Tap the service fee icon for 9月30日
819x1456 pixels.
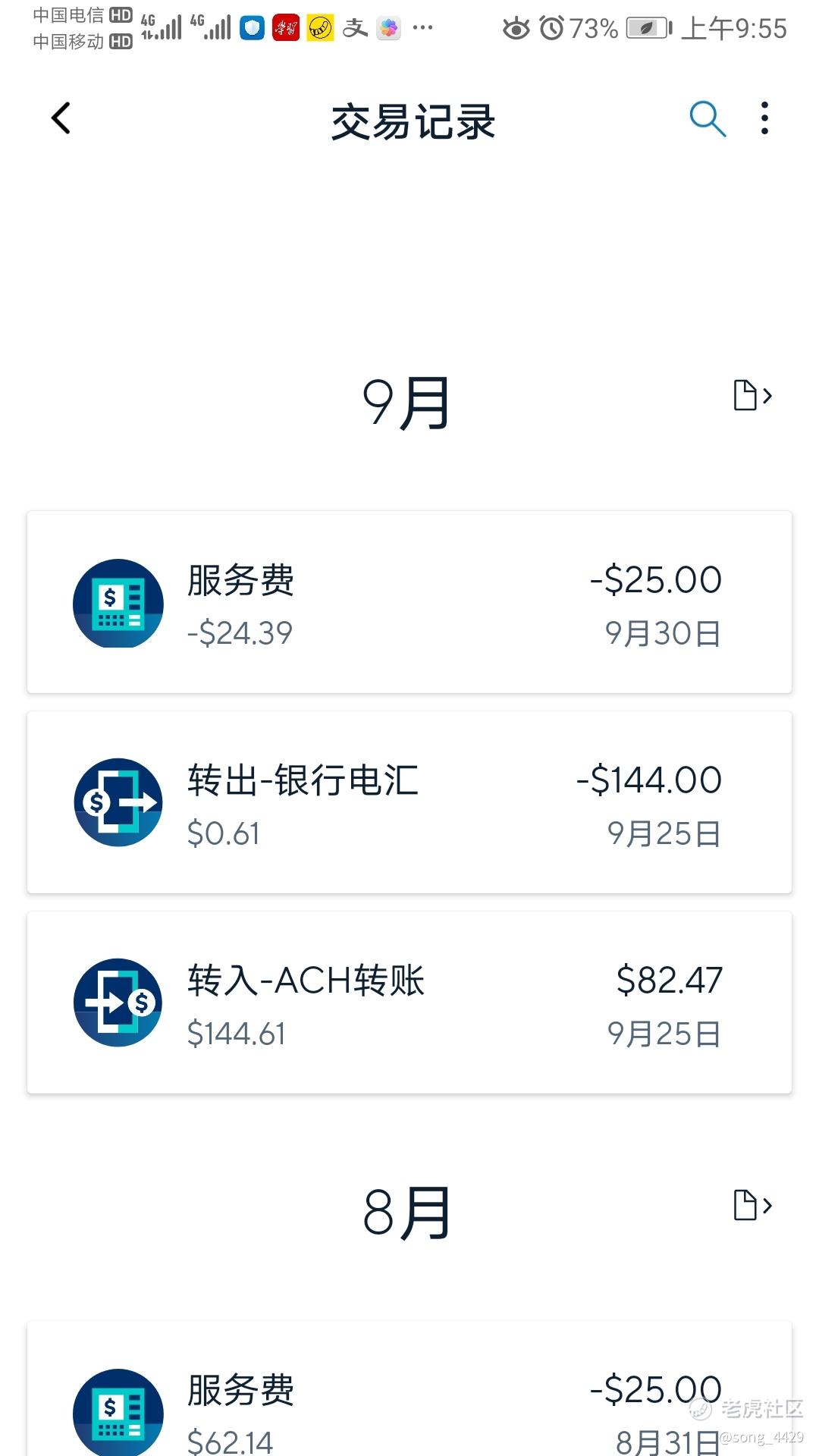(x=118, y=603)
